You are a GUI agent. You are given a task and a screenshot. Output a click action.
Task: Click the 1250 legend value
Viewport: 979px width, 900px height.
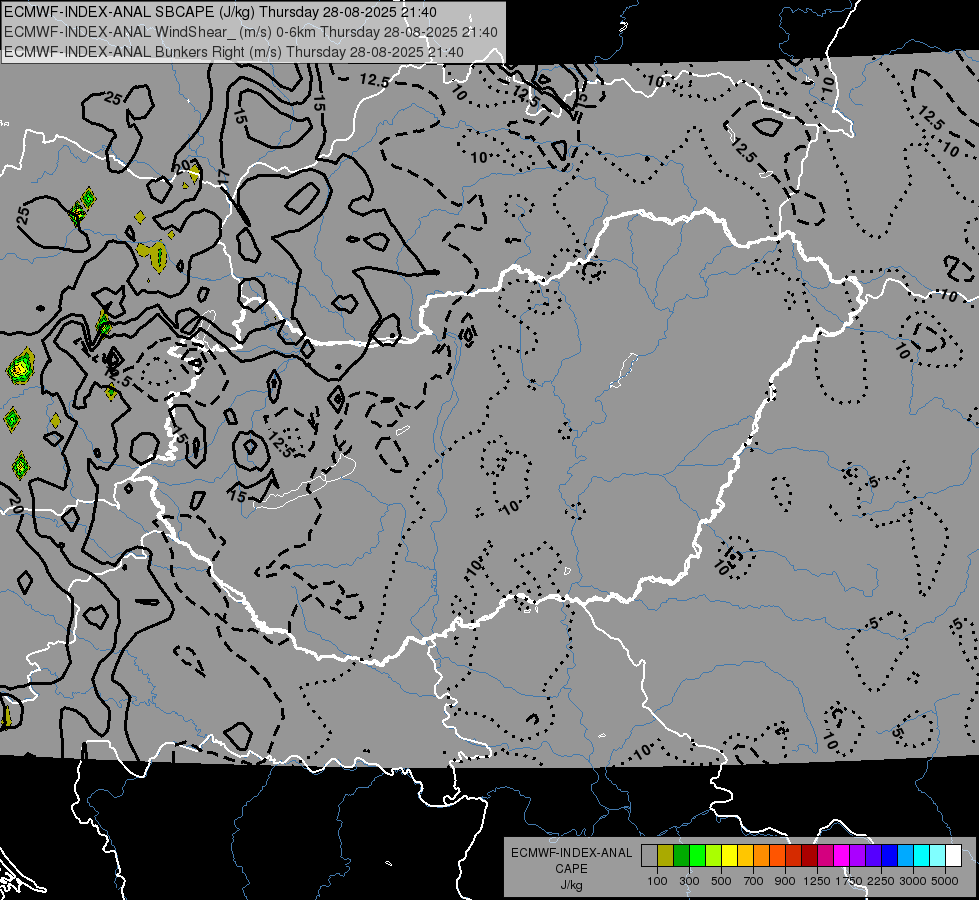(x=817, y=881)
